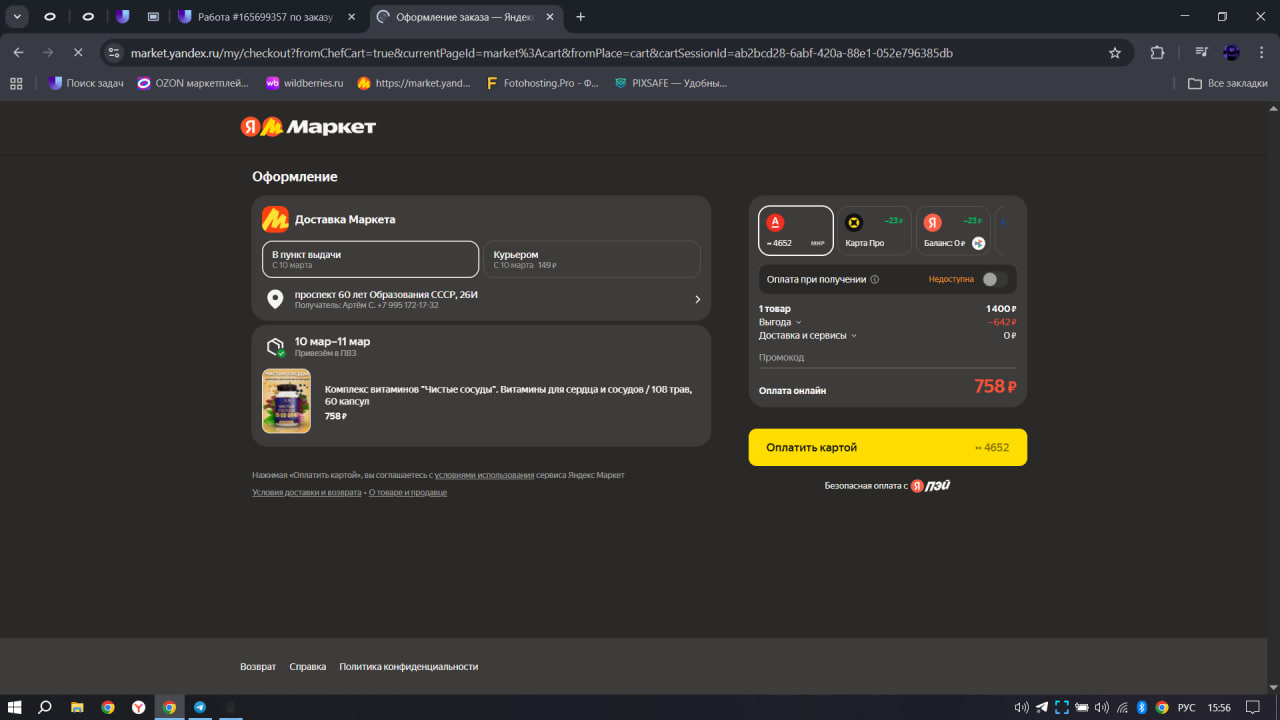1280x720 pixels.
Task: Open PIXSAFE bookmark
Action: coord(670,83)
